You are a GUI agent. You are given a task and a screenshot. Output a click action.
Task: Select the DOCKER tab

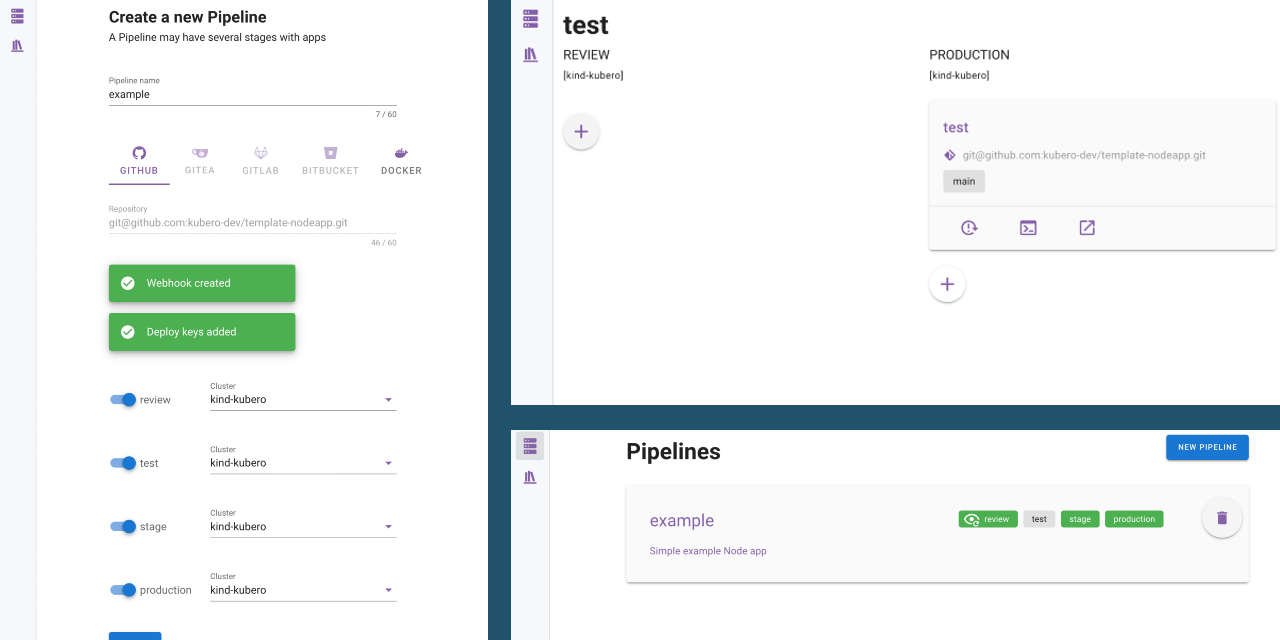(401, 160)
